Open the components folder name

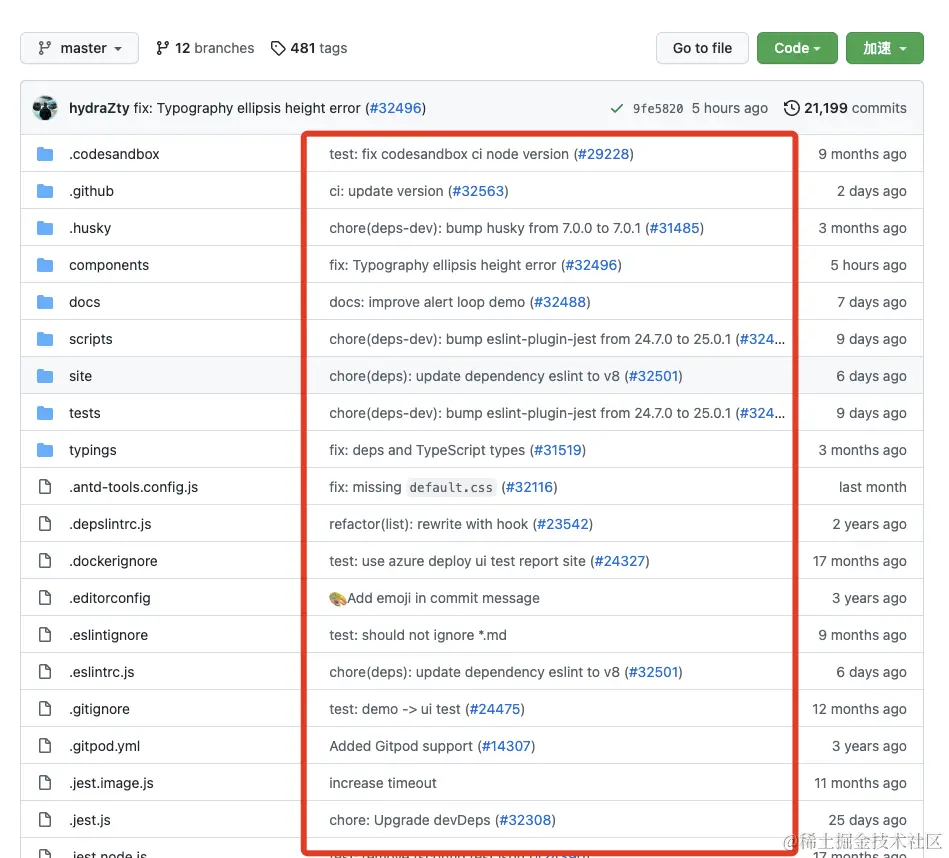tap(109, 265)
